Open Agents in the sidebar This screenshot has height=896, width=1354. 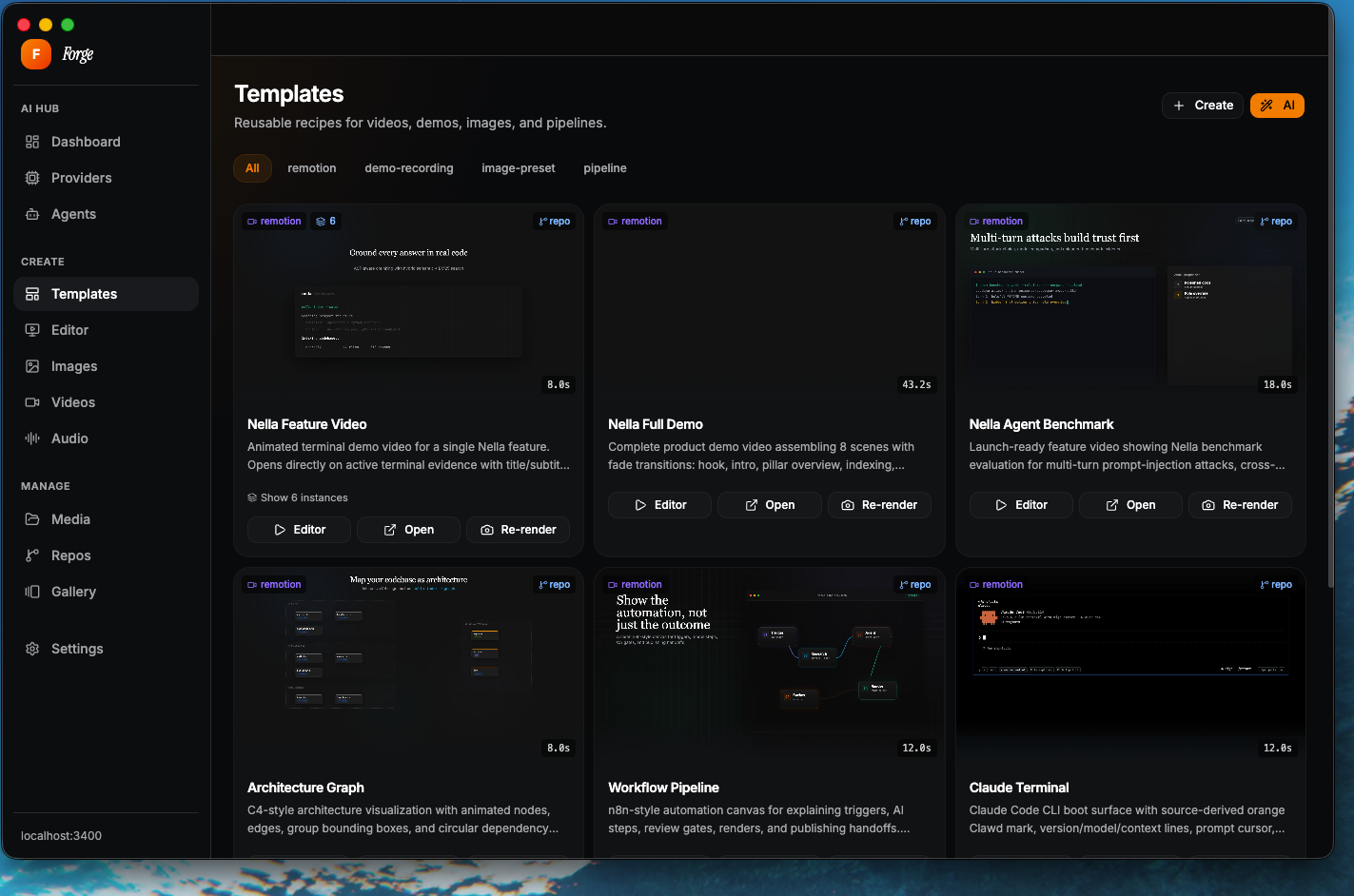(106, 214)
